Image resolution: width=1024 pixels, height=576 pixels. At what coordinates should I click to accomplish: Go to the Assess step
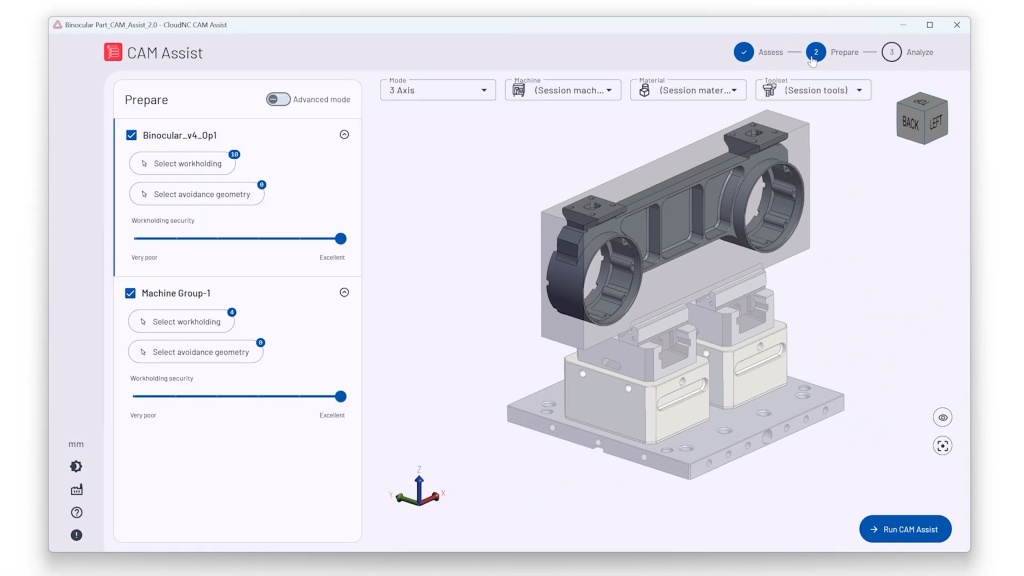coord(744,52)
